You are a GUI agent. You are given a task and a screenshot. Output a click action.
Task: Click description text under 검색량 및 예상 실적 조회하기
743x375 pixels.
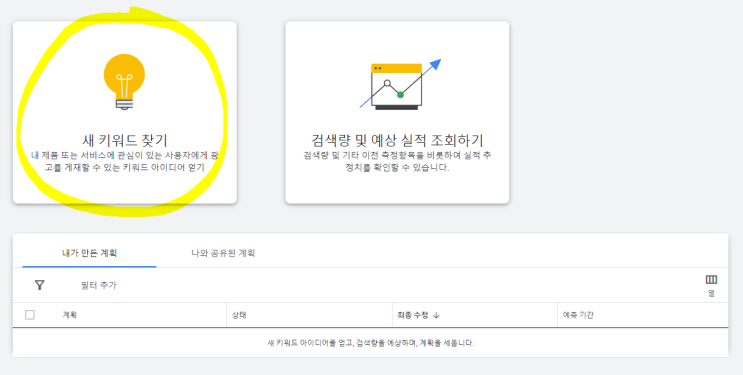[x=397, y=161]
